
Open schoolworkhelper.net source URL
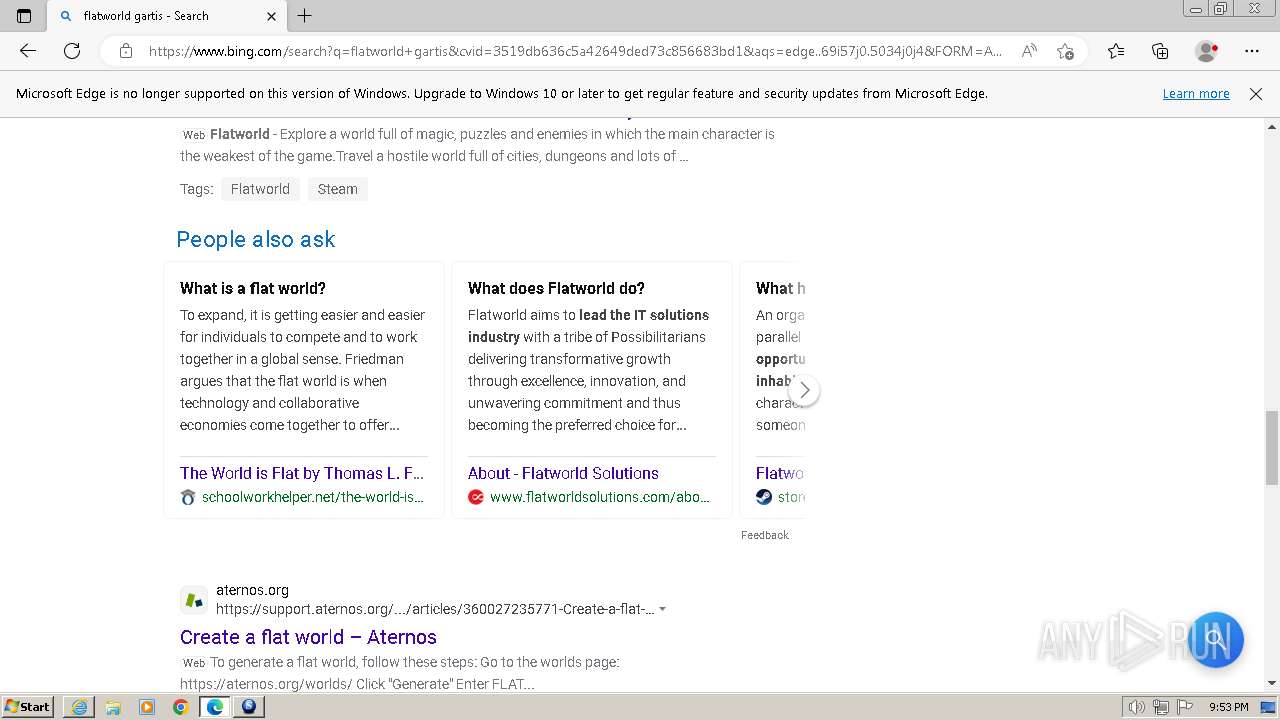[313, 497]
